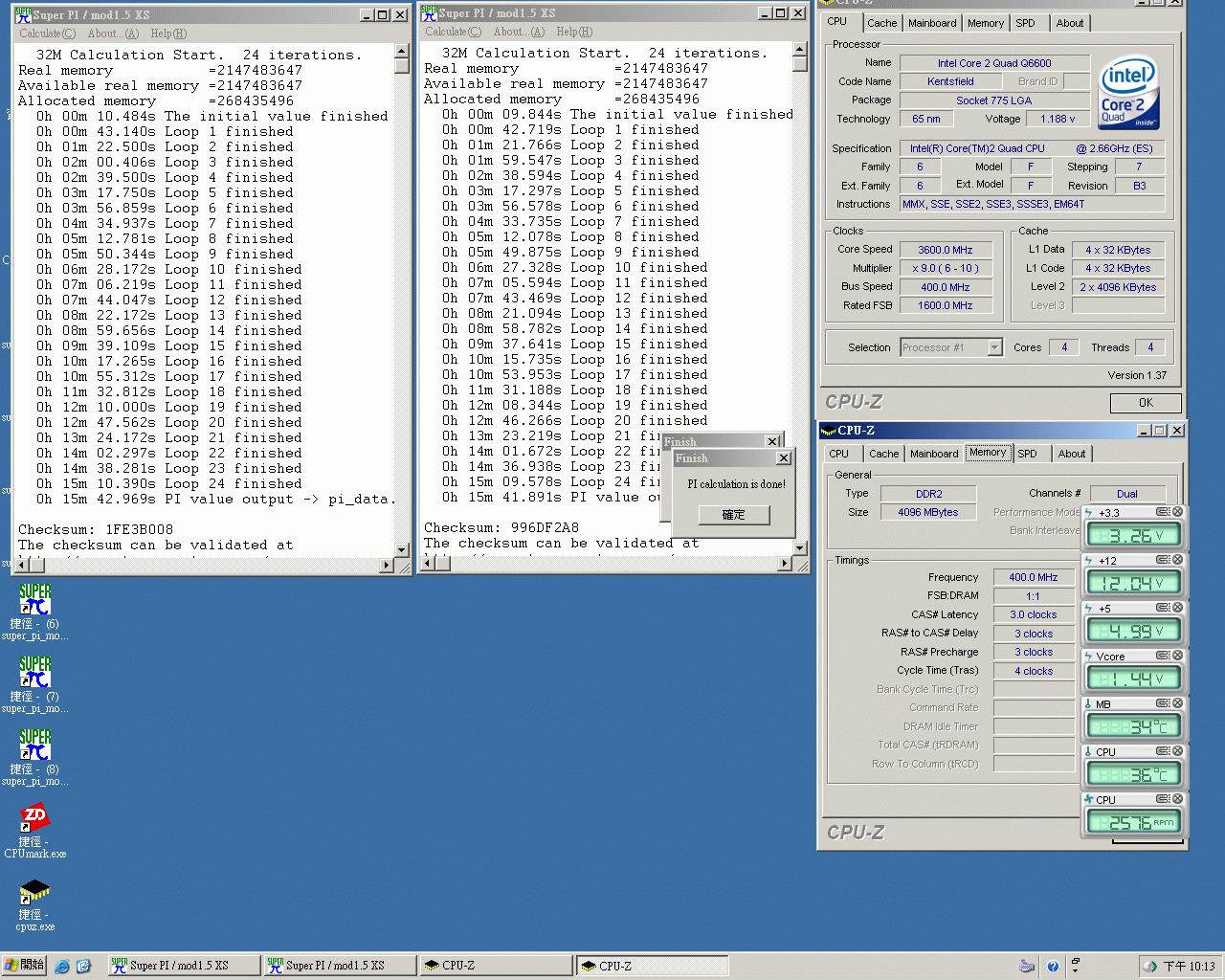The image size is (1225, 980).
Task: Close the MB temperature widget
Action: coord(1178,703)
